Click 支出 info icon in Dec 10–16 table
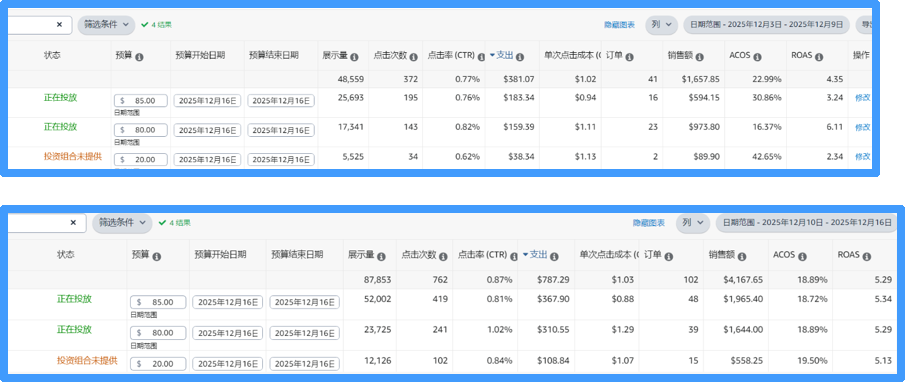The width and height of the screenshot is (906, 382). (x=554, y=256)
